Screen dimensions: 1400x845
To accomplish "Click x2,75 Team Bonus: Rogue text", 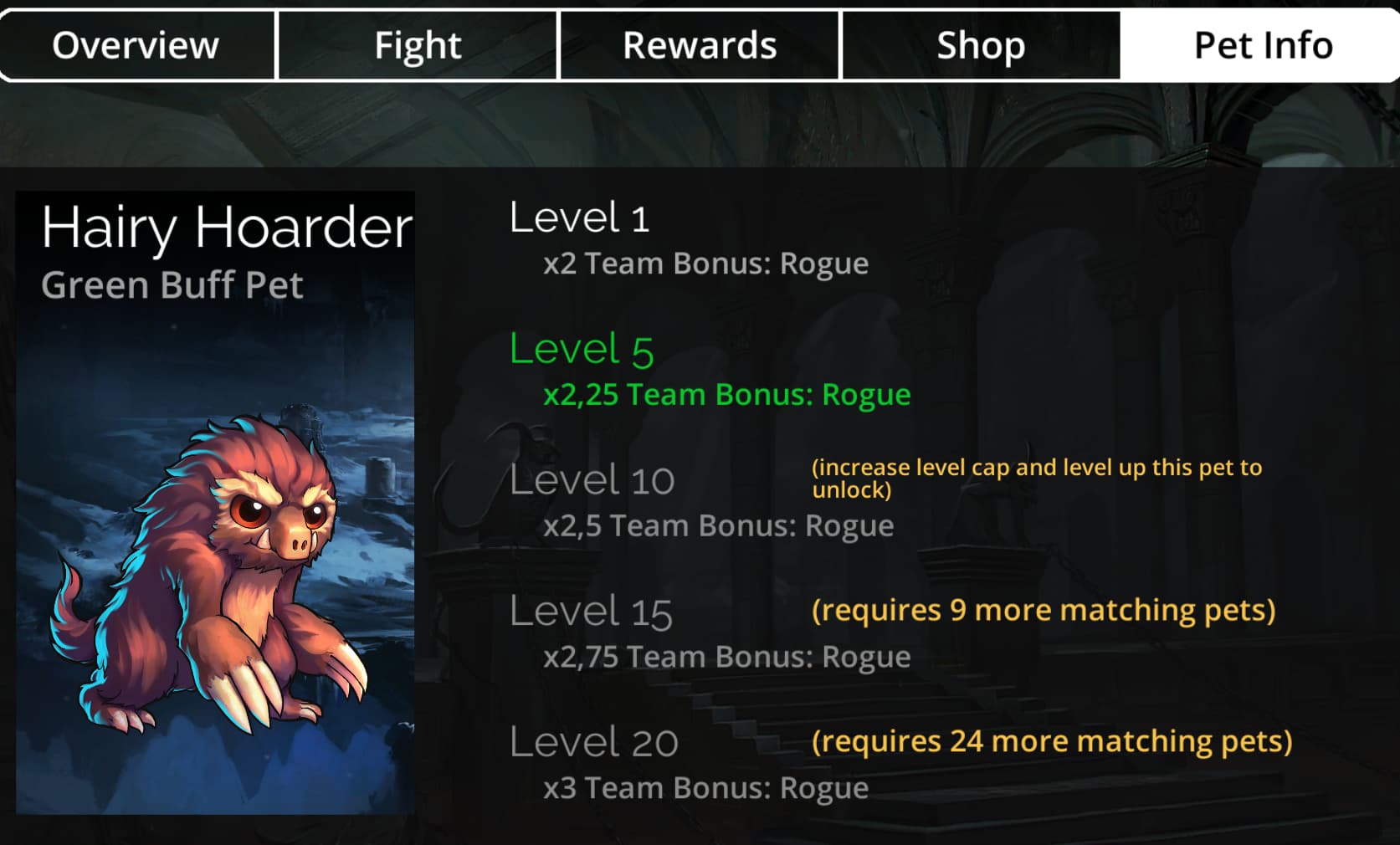I will pos(727,657).
